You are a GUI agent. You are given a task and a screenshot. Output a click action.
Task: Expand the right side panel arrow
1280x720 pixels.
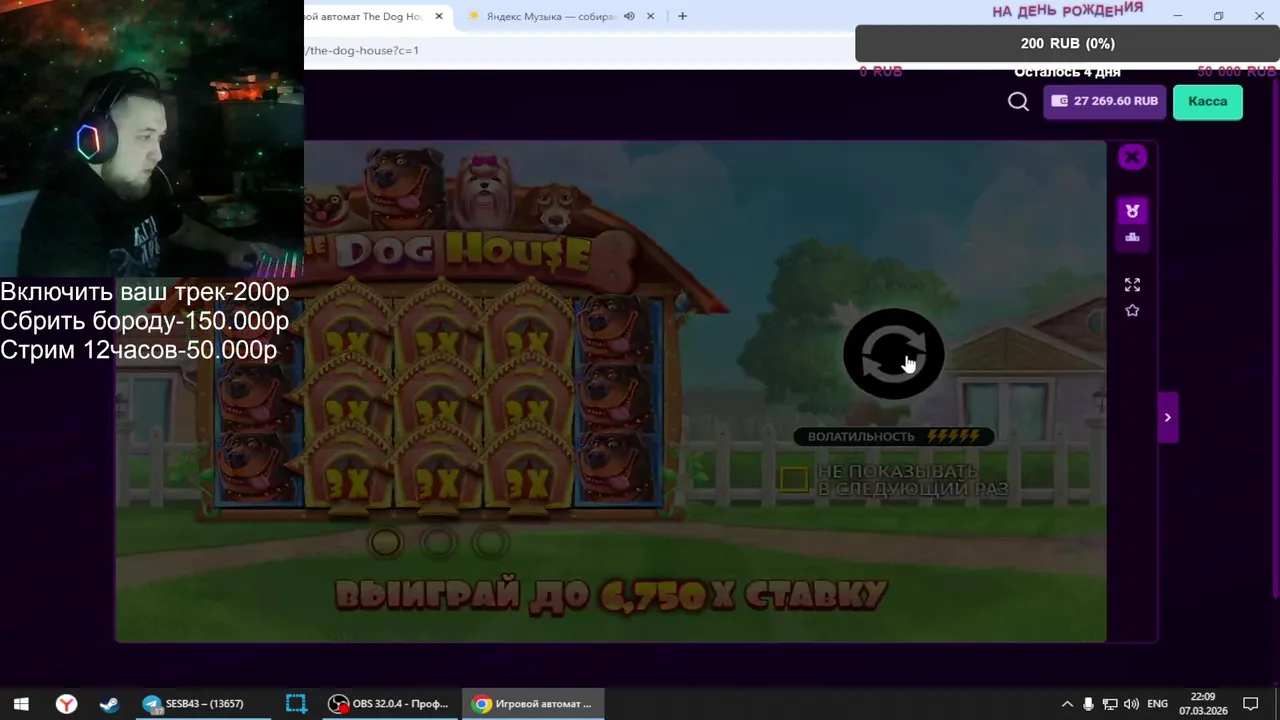pos(1167,417)
